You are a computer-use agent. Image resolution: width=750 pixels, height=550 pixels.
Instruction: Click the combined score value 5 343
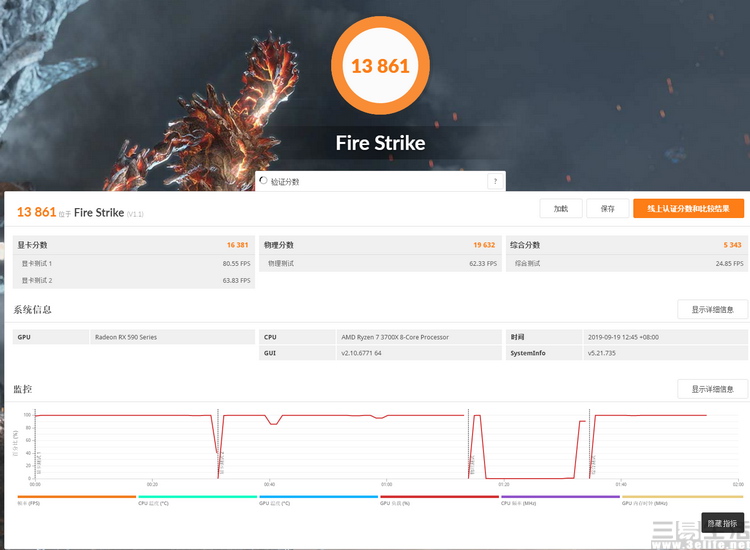coord(732,245)
